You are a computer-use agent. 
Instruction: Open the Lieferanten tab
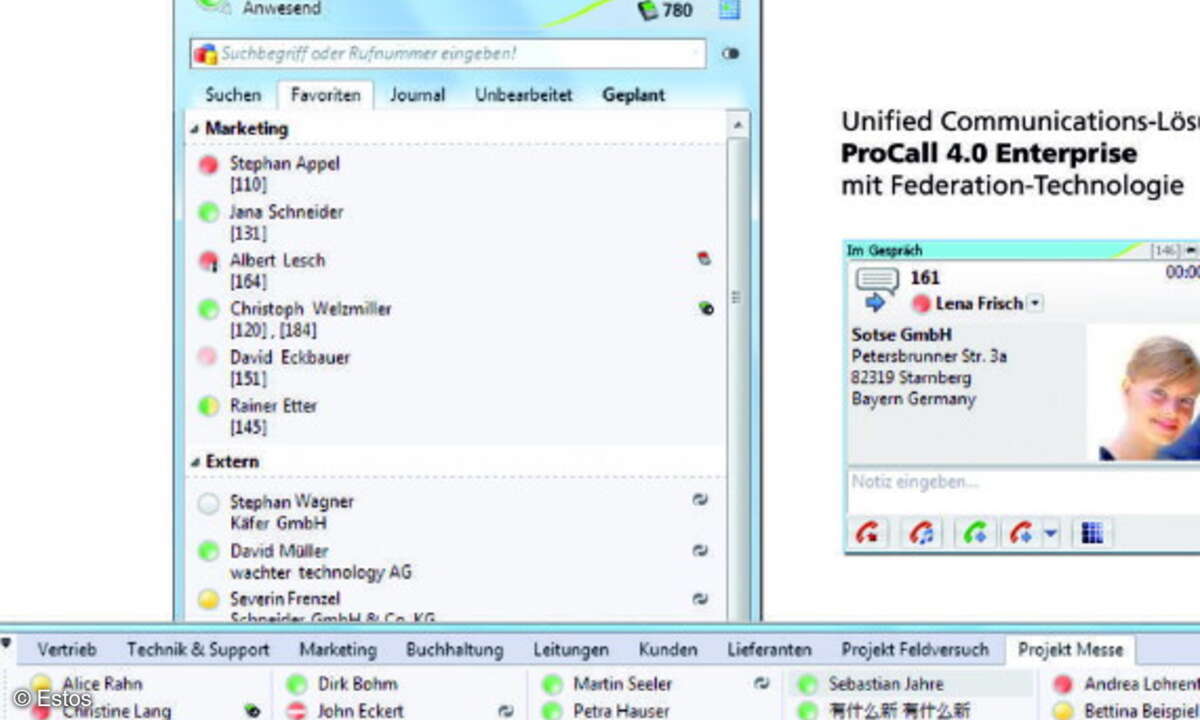[770, 650]
